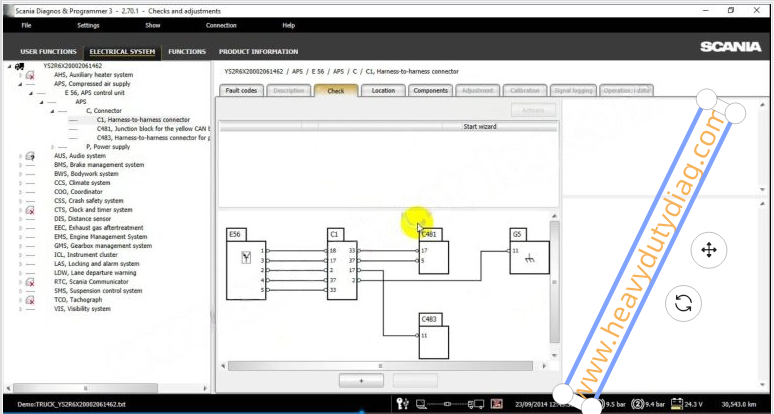The image size is (774, 414).
Task: Click the truck icon at the tree root
Action: [x=19, y=66]
